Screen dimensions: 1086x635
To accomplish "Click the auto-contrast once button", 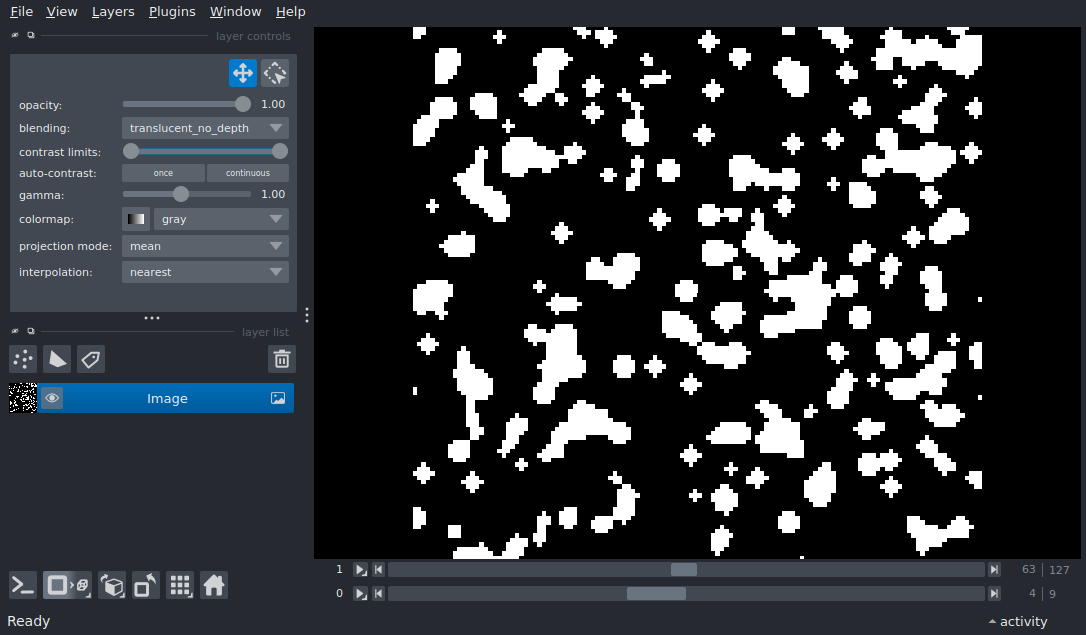I will (x=163, y=173).
